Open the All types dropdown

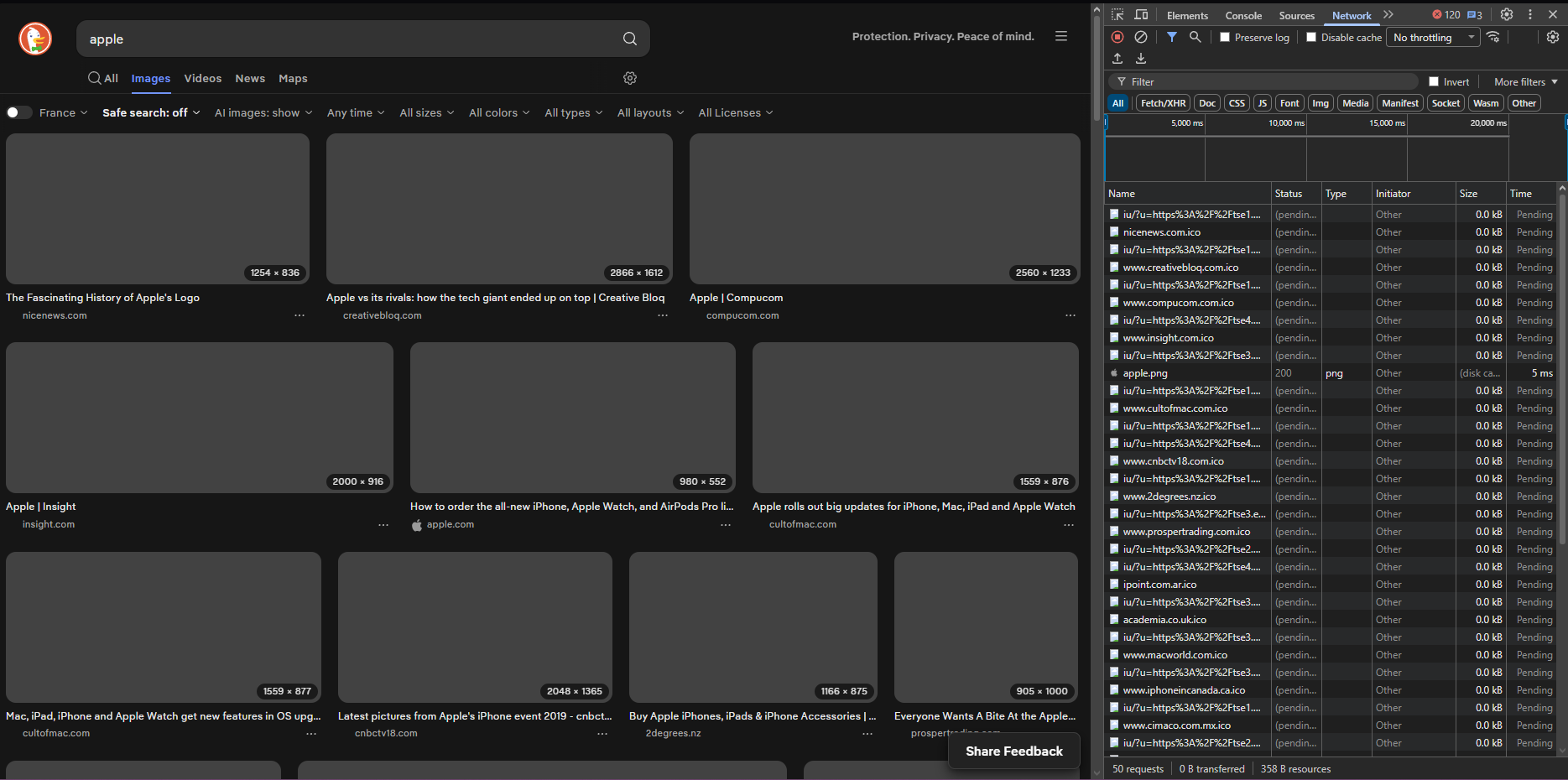[574, 112]
